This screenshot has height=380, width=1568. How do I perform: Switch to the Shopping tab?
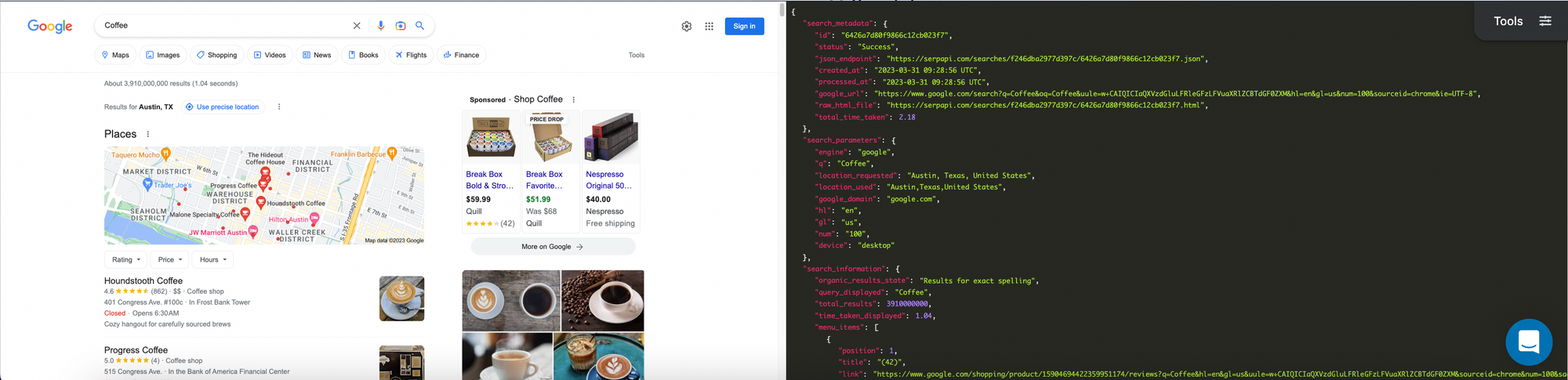click(x=216, y=55)
